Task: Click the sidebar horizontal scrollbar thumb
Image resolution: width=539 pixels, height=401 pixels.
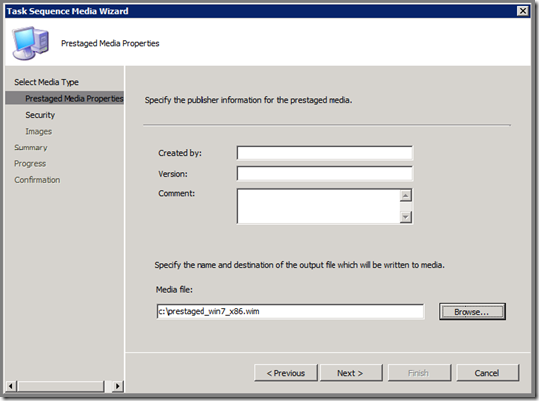Action: pyautogui.click(x=60, y=386)
